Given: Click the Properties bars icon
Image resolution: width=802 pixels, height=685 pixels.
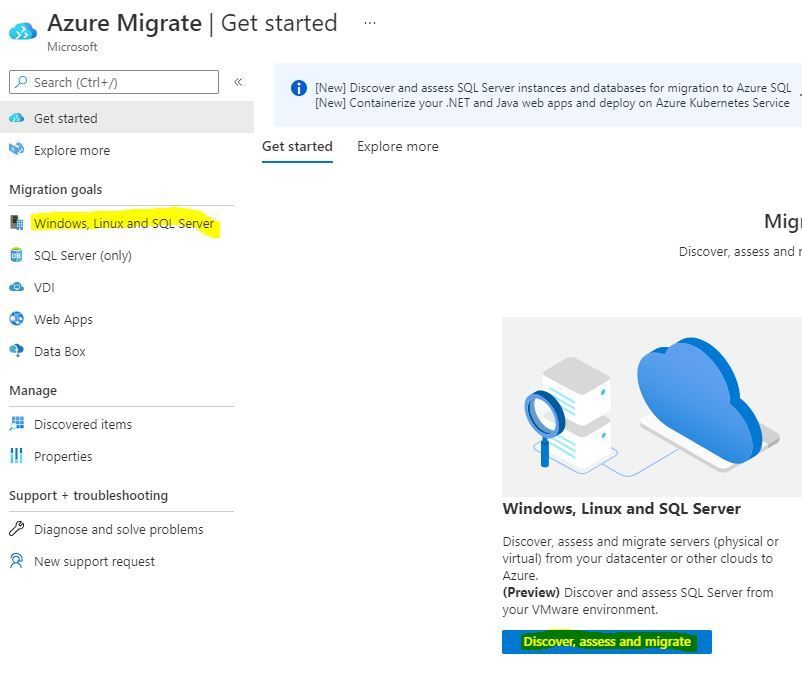Looking at the screenshot, I should pos(16,456).
